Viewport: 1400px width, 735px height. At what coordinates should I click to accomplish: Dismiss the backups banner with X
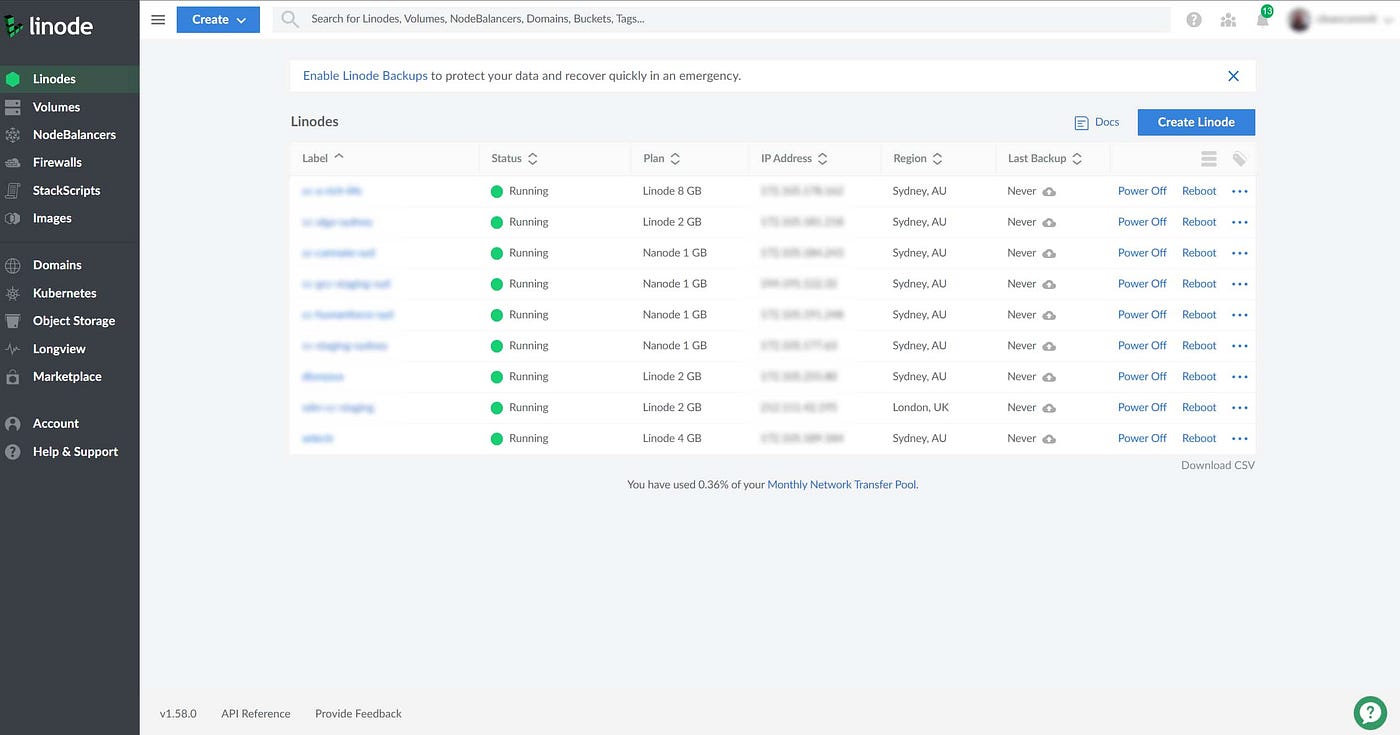pyautogui.click(x=1233, y=76)
